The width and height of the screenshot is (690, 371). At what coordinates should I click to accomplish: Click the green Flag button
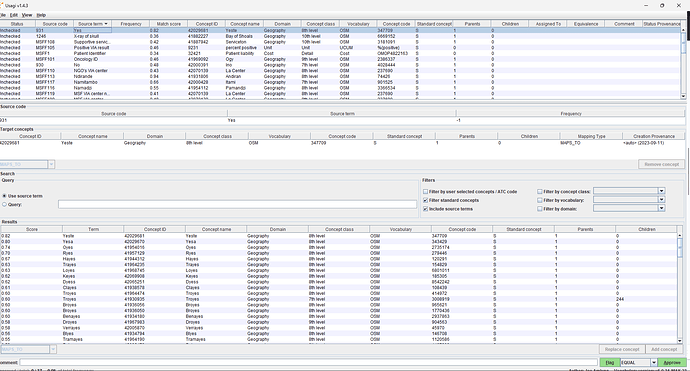click(x=609, y=362)
